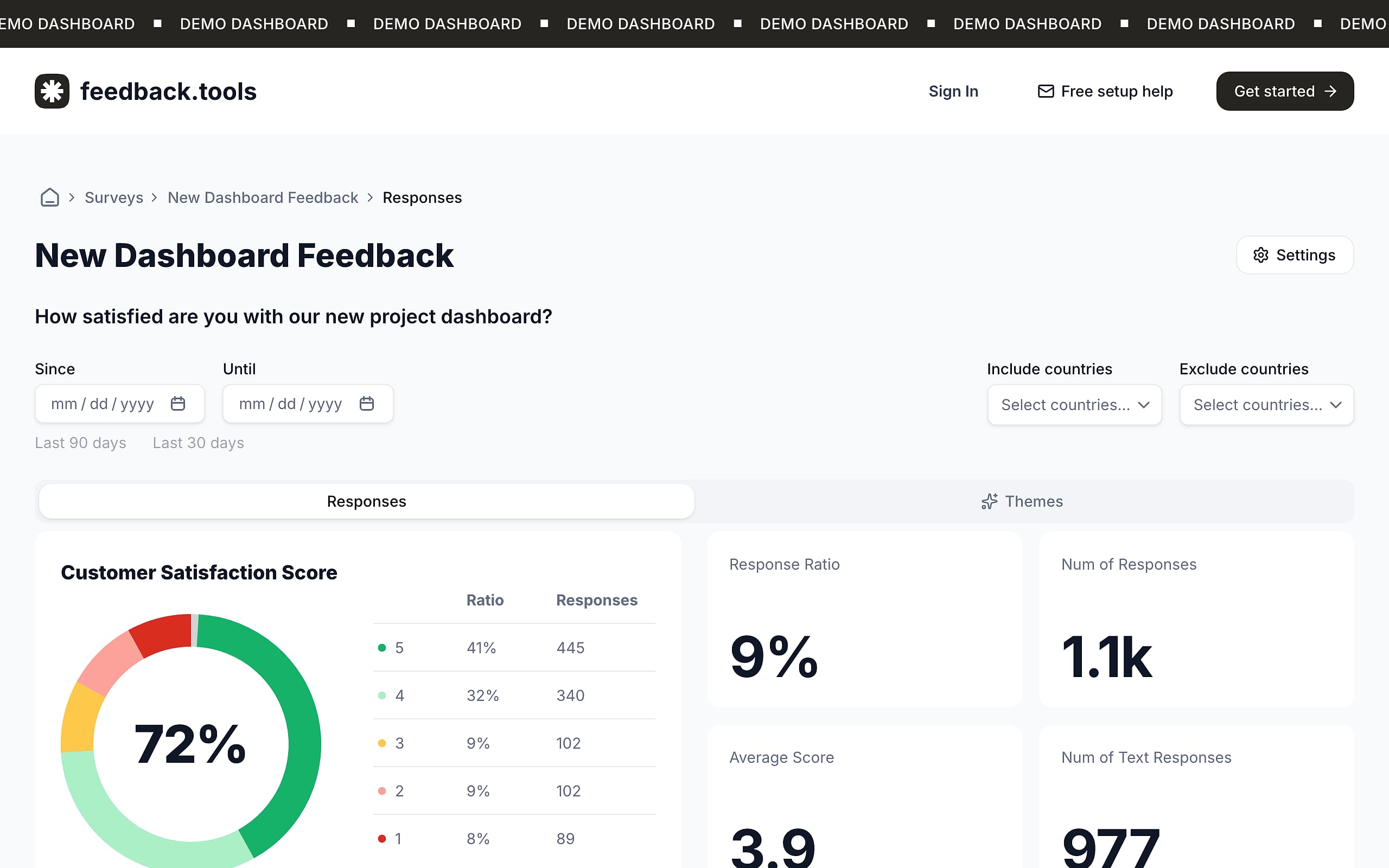This screenshot has width=1389, height=868.
Task: Click the Sign In link
Action: [953, 91]
